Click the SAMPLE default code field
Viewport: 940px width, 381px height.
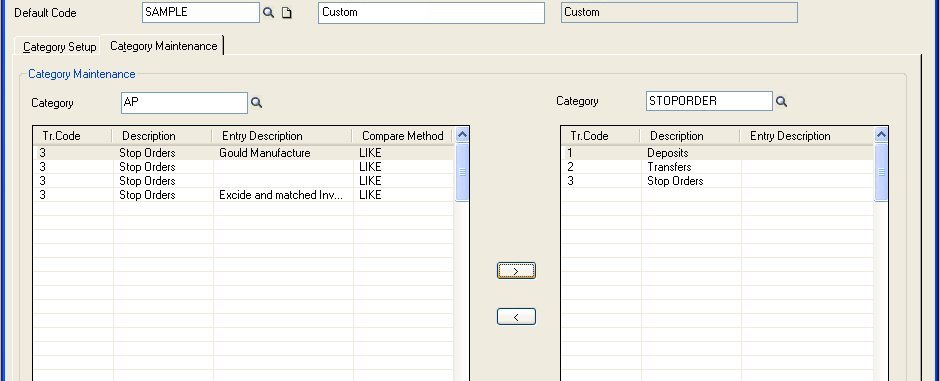pos(201,12)
